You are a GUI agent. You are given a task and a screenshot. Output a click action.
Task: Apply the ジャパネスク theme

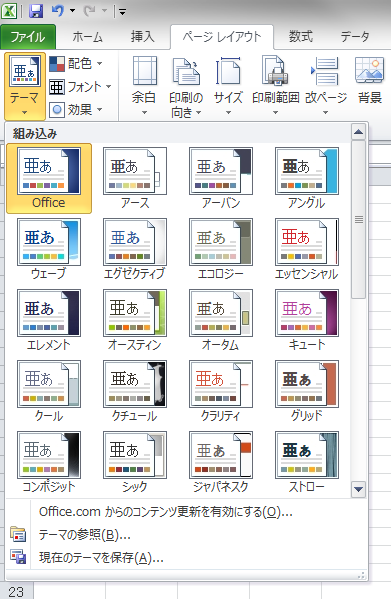[x=221, y=463]
